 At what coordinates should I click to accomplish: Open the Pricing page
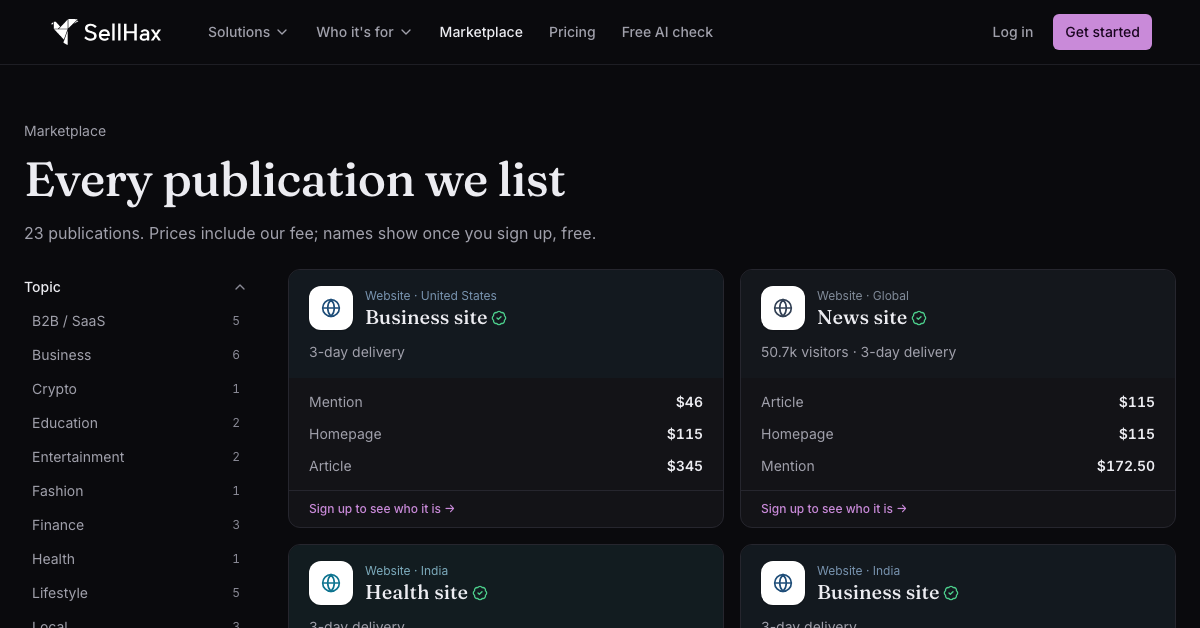tap(572, 32)
